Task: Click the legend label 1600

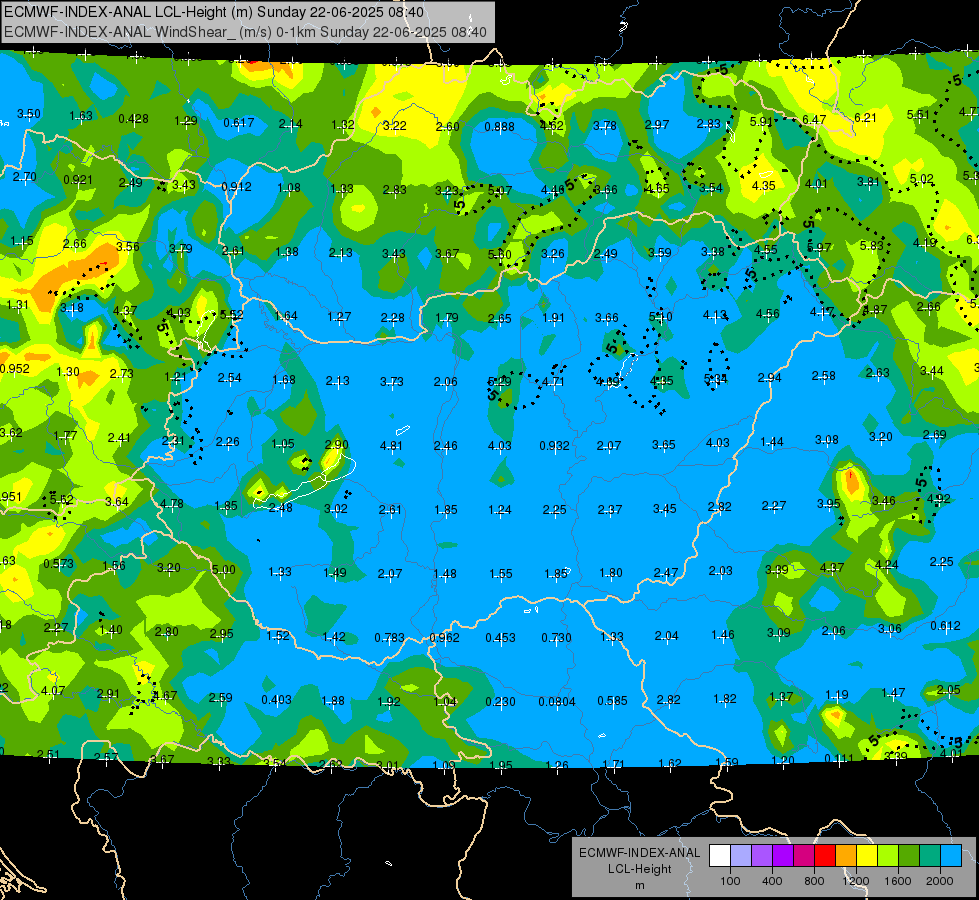Action: point(898,881)
